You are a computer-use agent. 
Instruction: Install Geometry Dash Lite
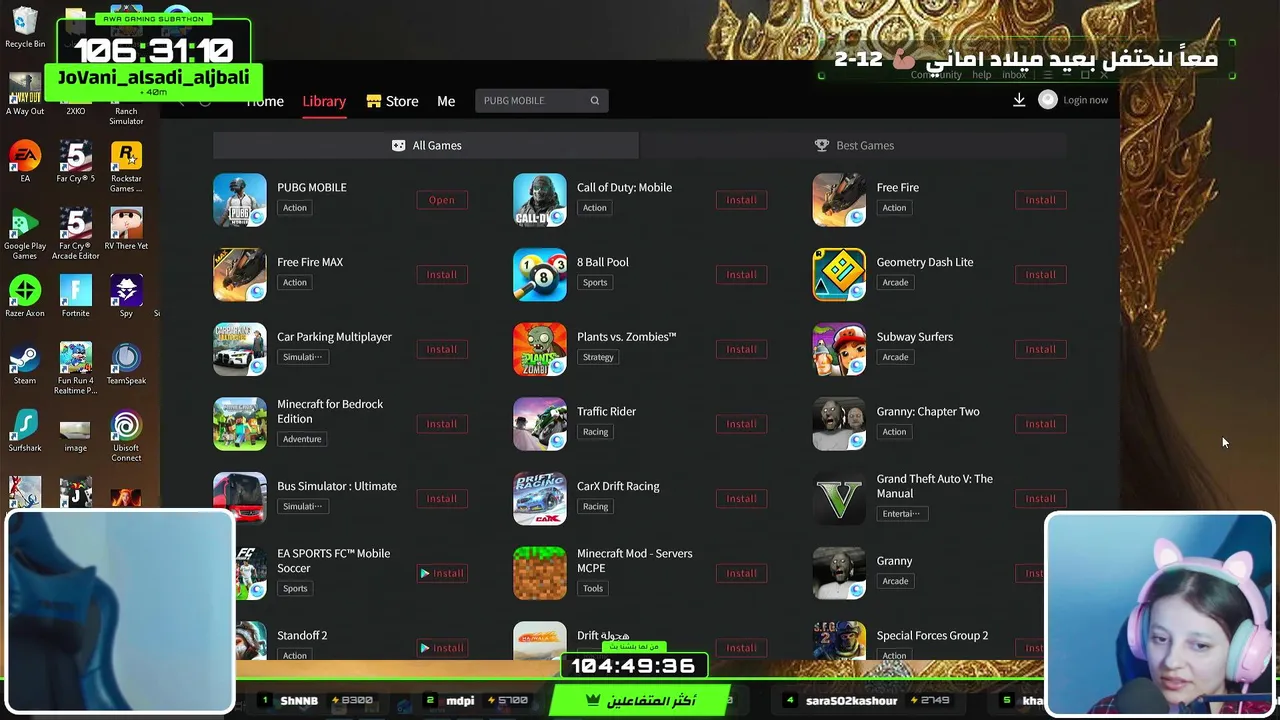pyautogui.click(x=1040, y=274)
